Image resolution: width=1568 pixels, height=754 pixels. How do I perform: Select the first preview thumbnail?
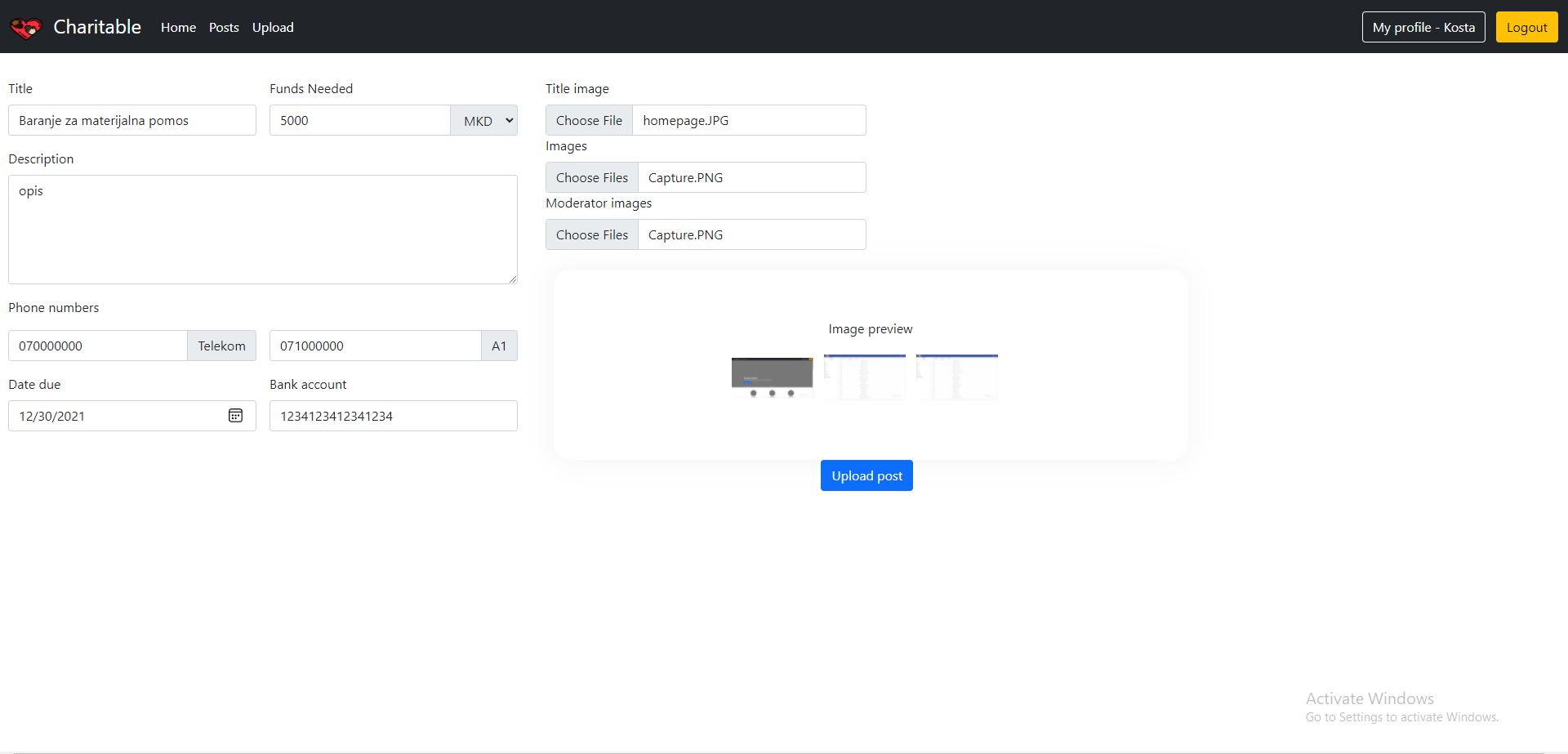(x=772, y=377)
